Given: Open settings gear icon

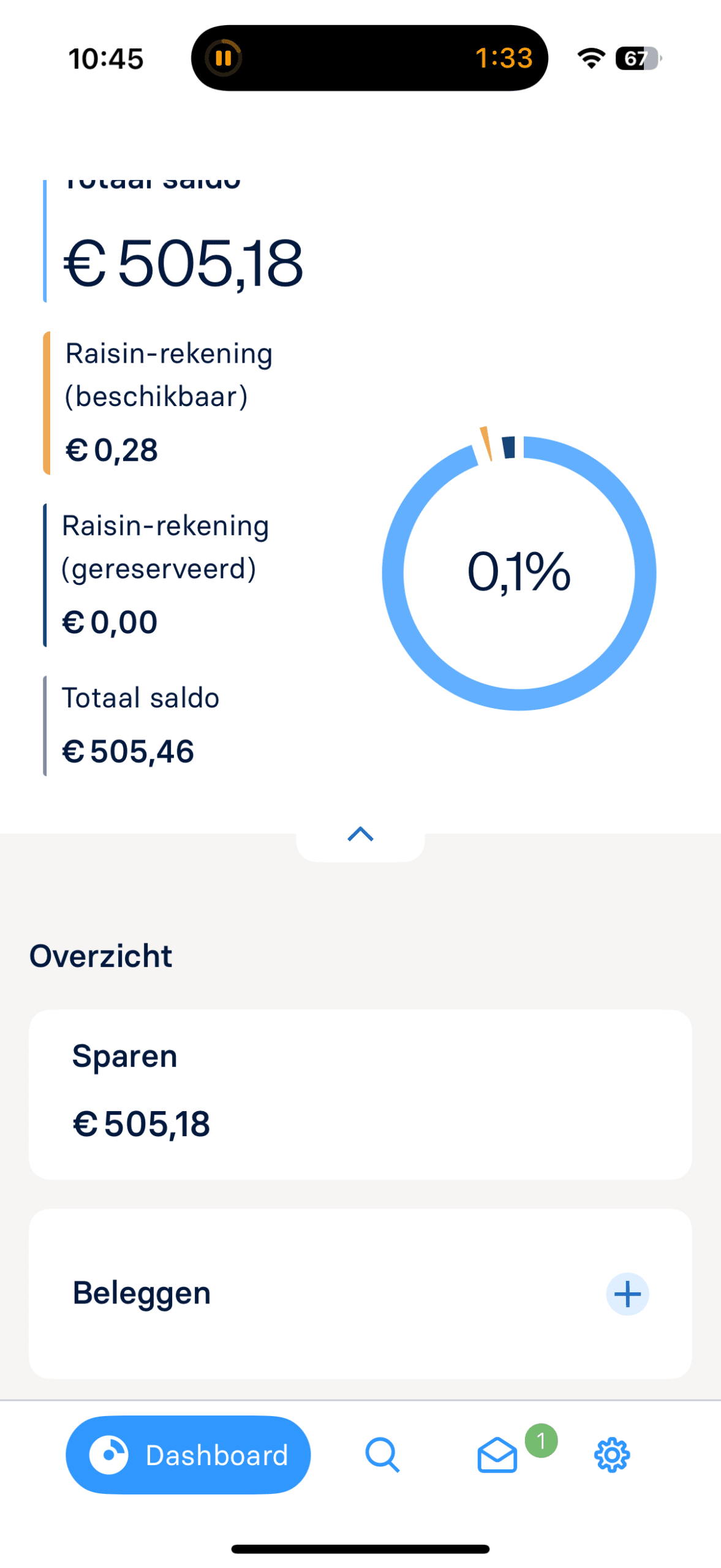Looking at the screenshot, I should coord(612,1454).
